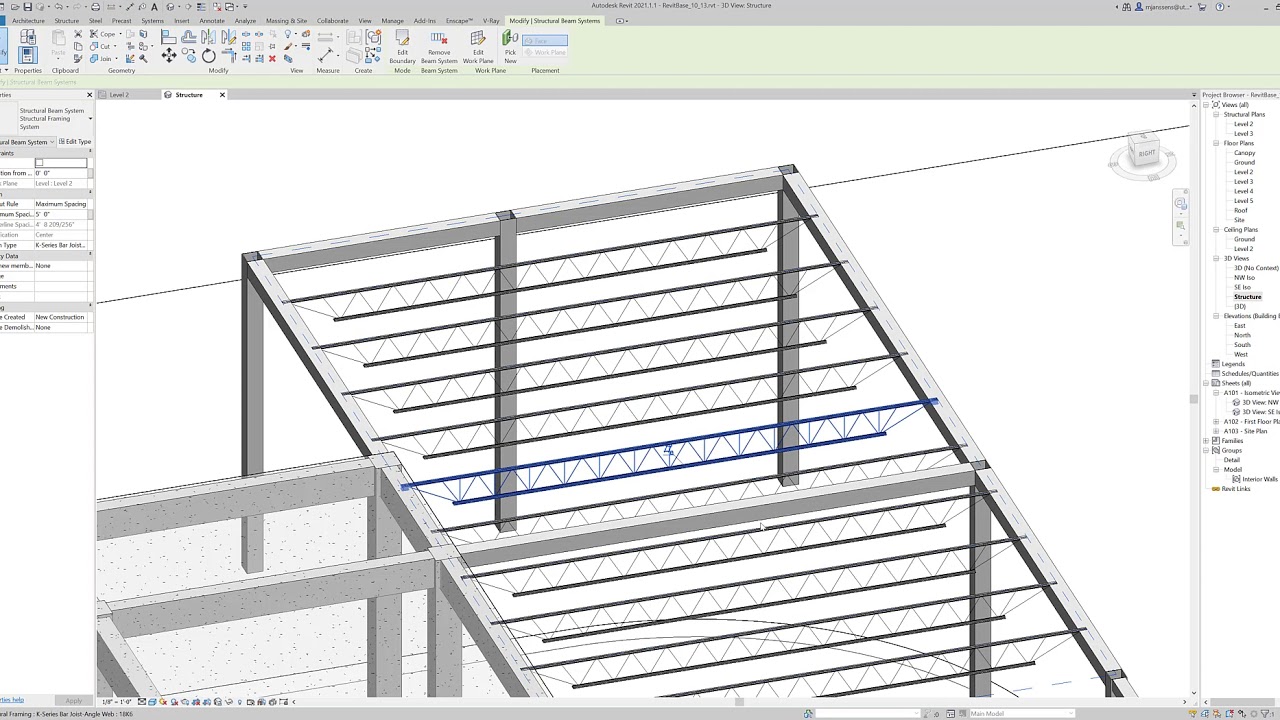
Task: Collapse the Ceiling Plans node
Action: [x=1216, y=230]
